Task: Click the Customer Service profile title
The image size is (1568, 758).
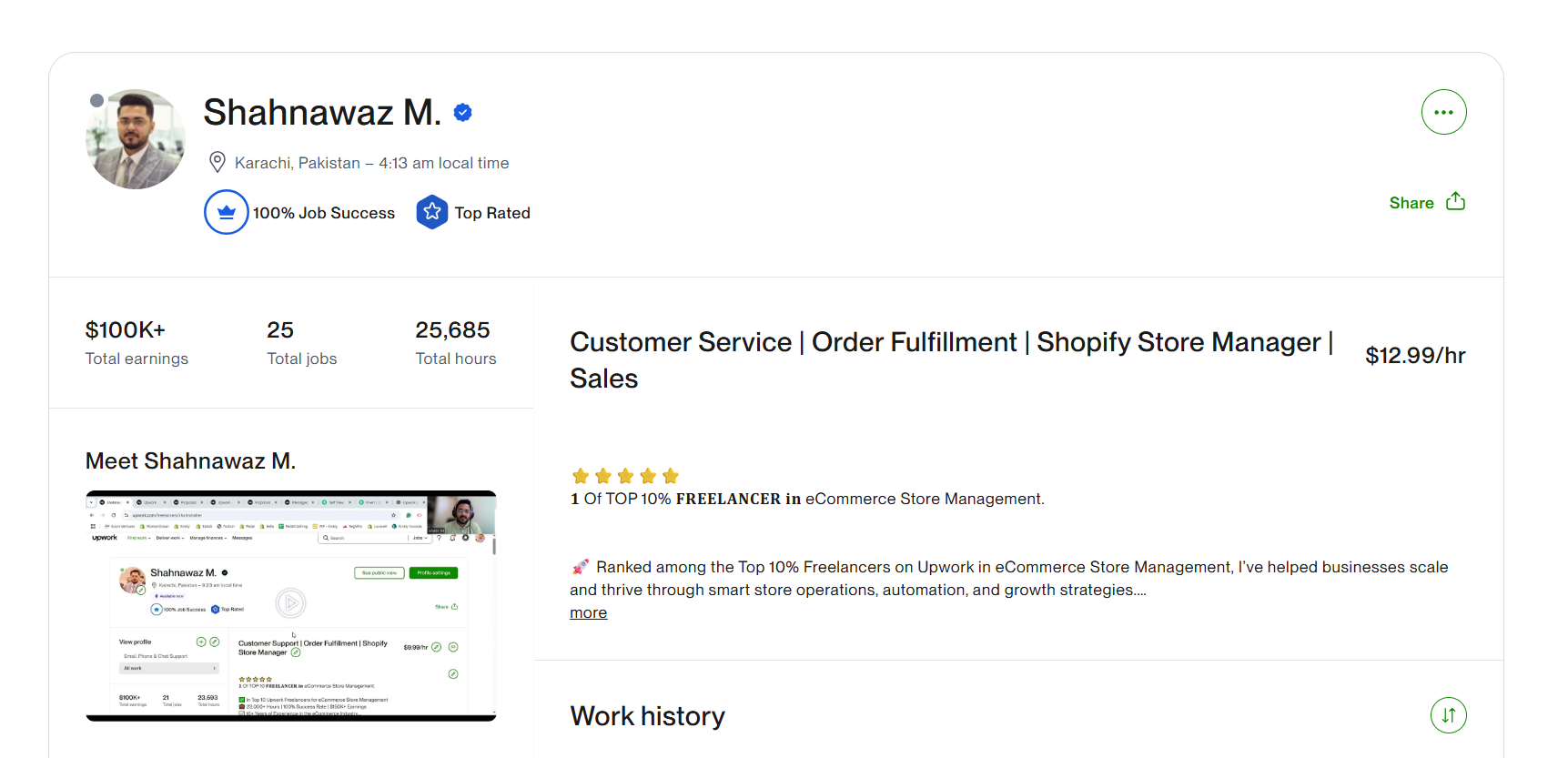Action: point(951,360)
